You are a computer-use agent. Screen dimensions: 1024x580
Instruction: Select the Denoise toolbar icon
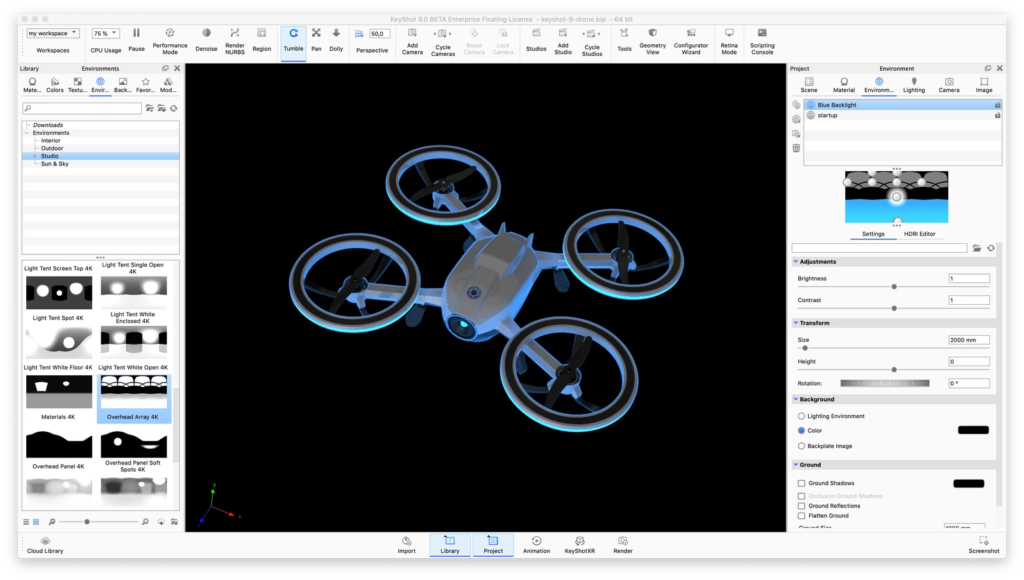click(x=206, y=40)
